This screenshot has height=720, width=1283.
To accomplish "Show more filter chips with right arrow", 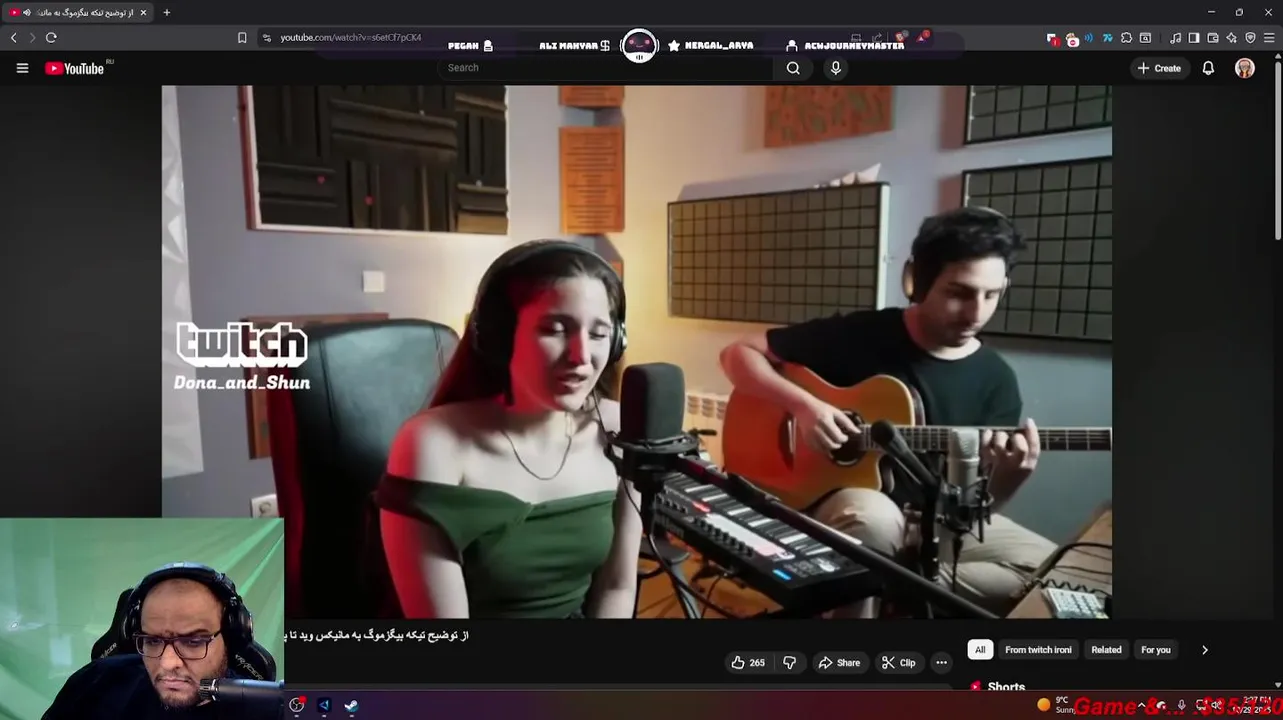I will click(x=1204, y=650).
